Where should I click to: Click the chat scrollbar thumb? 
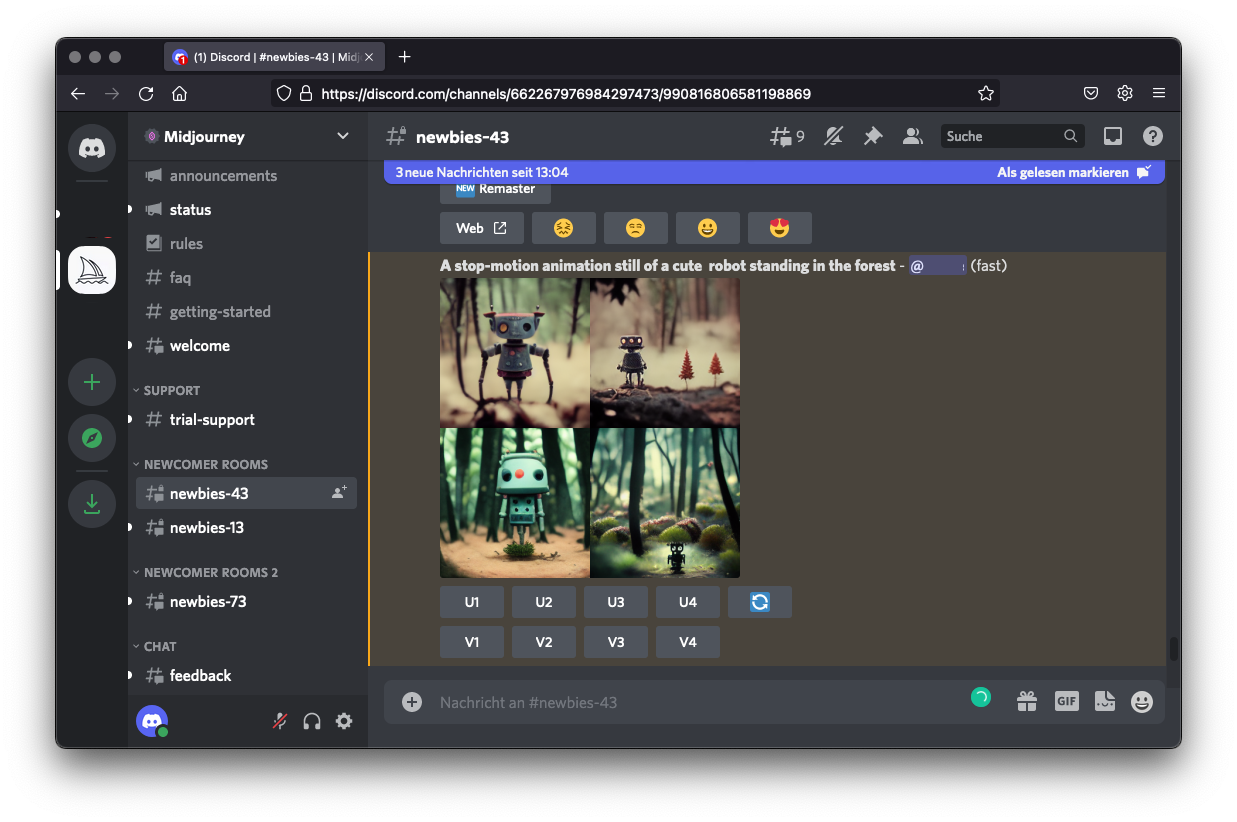(1173, 649)
